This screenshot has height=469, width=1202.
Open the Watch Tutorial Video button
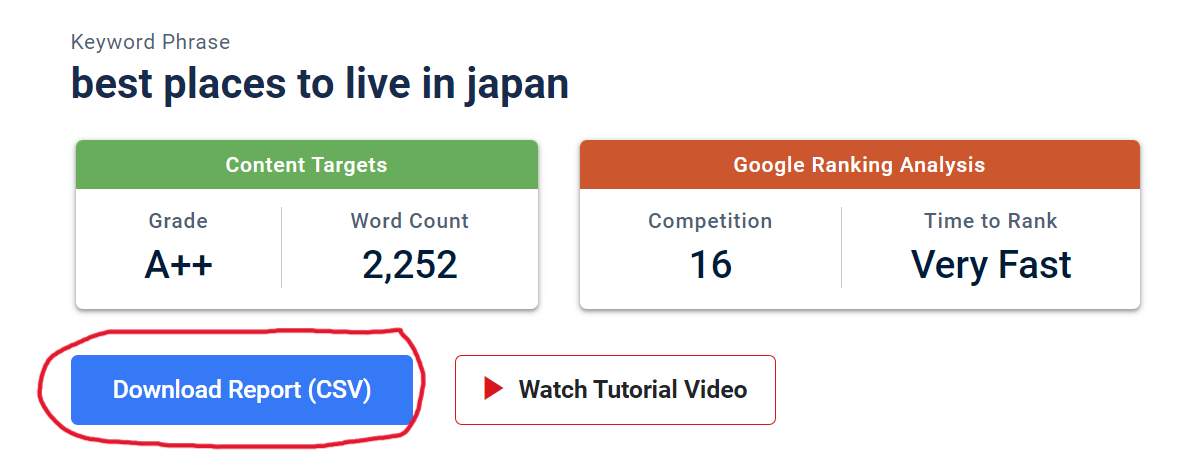pos(615,390)
